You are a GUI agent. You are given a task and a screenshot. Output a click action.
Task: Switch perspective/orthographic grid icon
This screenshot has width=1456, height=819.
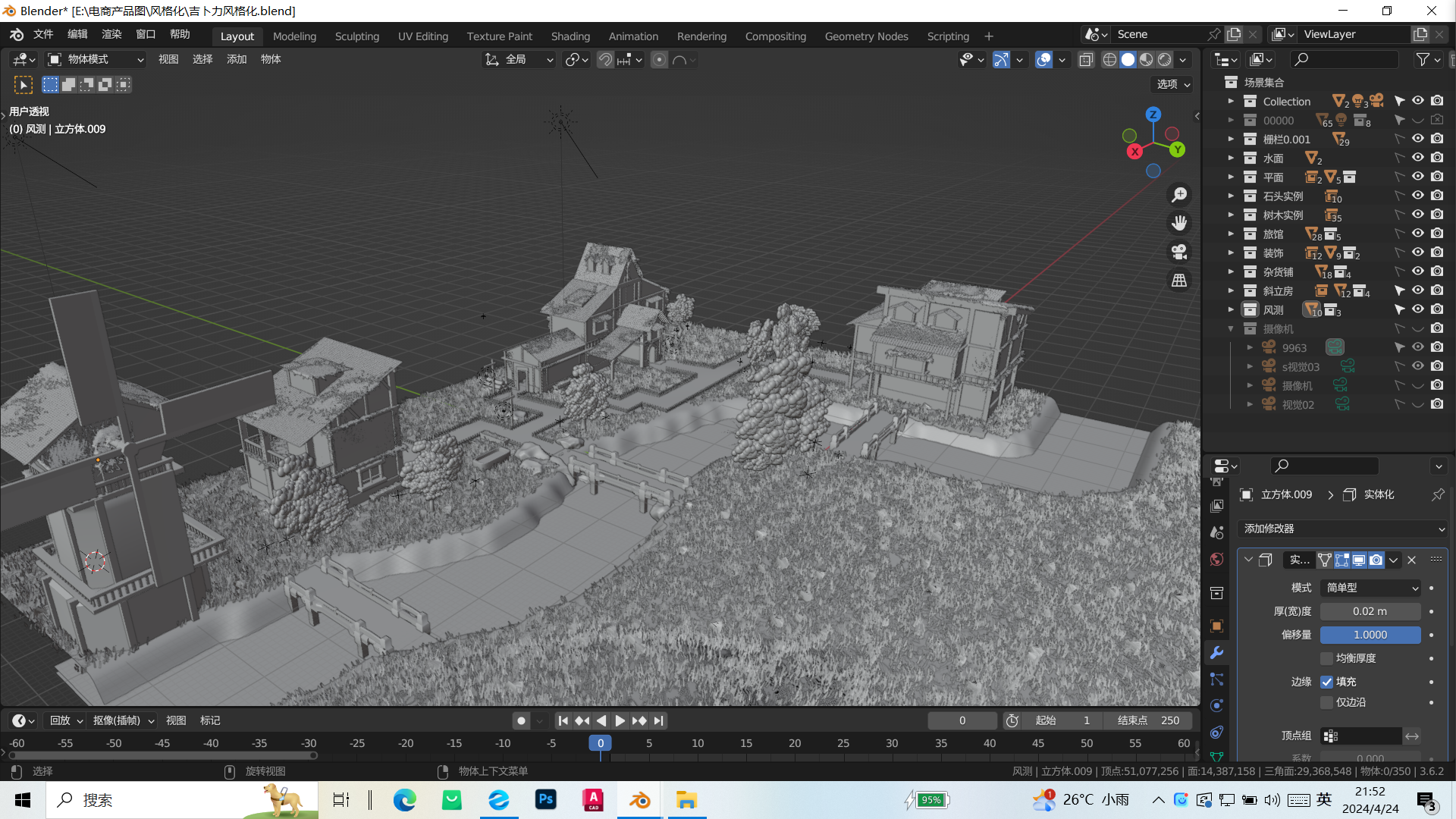[1179, 281]
